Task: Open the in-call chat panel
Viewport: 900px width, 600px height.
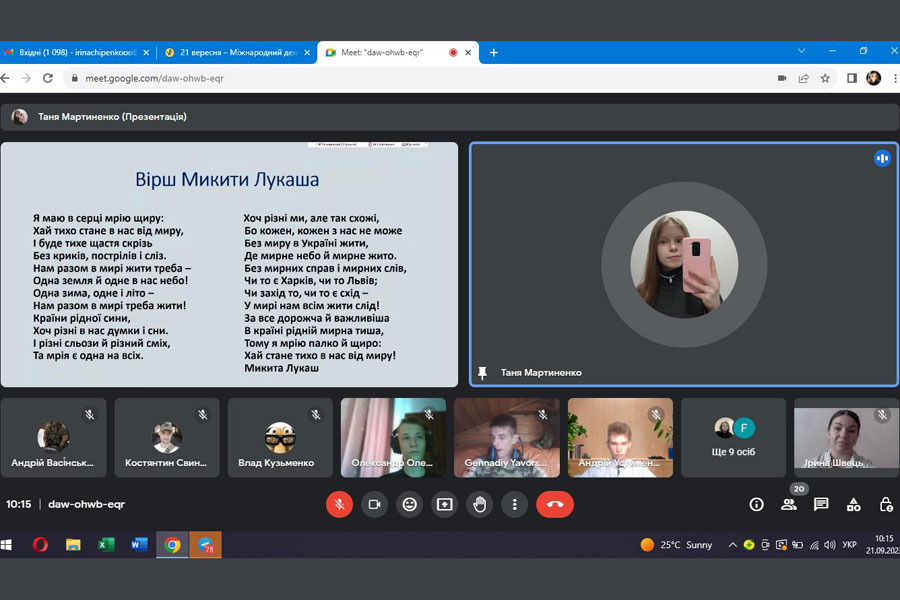Action: [821, 504]
